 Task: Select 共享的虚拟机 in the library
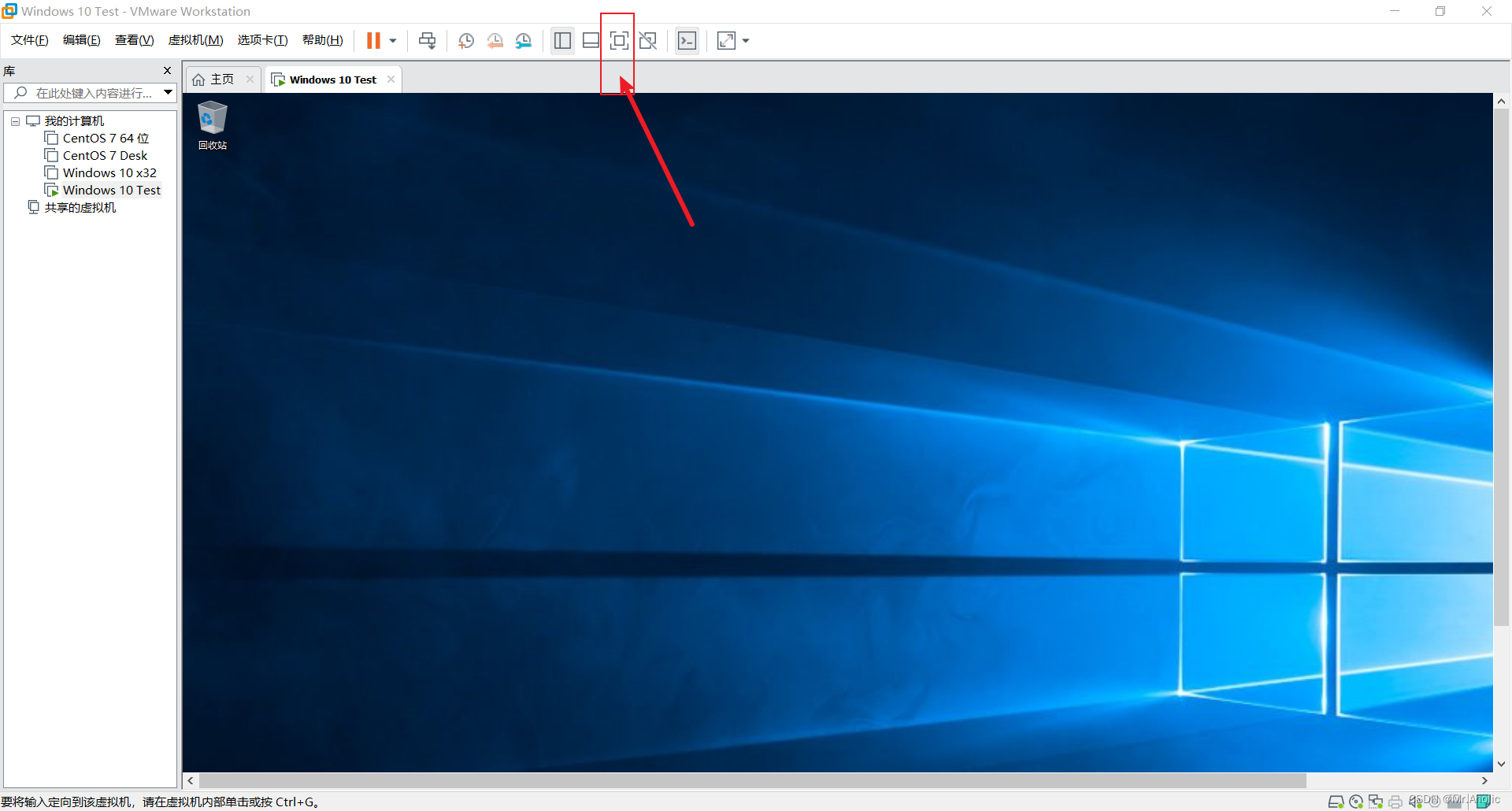80,208
